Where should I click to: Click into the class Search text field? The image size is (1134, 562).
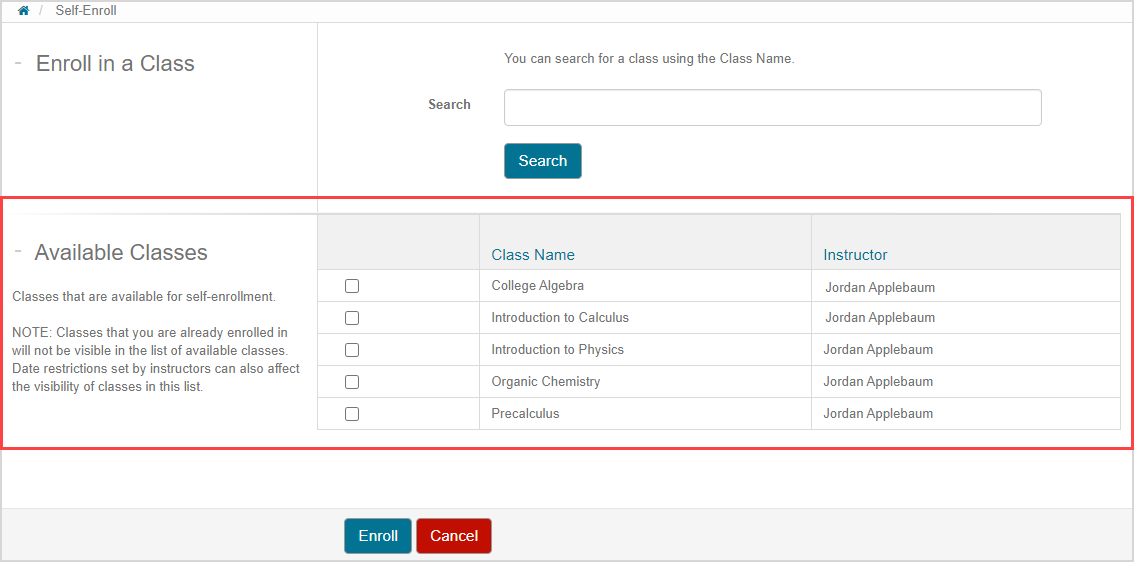(772, 108)
